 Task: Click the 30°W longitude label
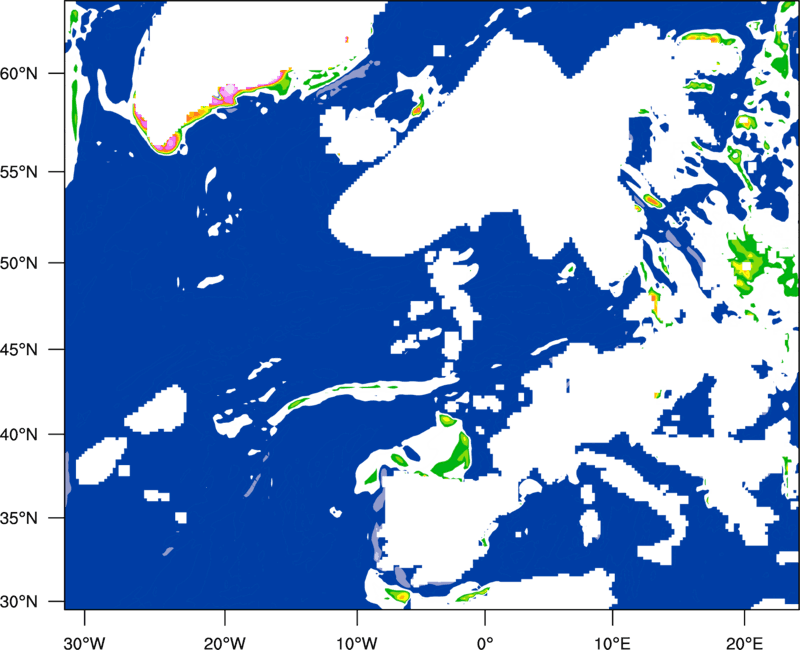click(x=85, y=643)
